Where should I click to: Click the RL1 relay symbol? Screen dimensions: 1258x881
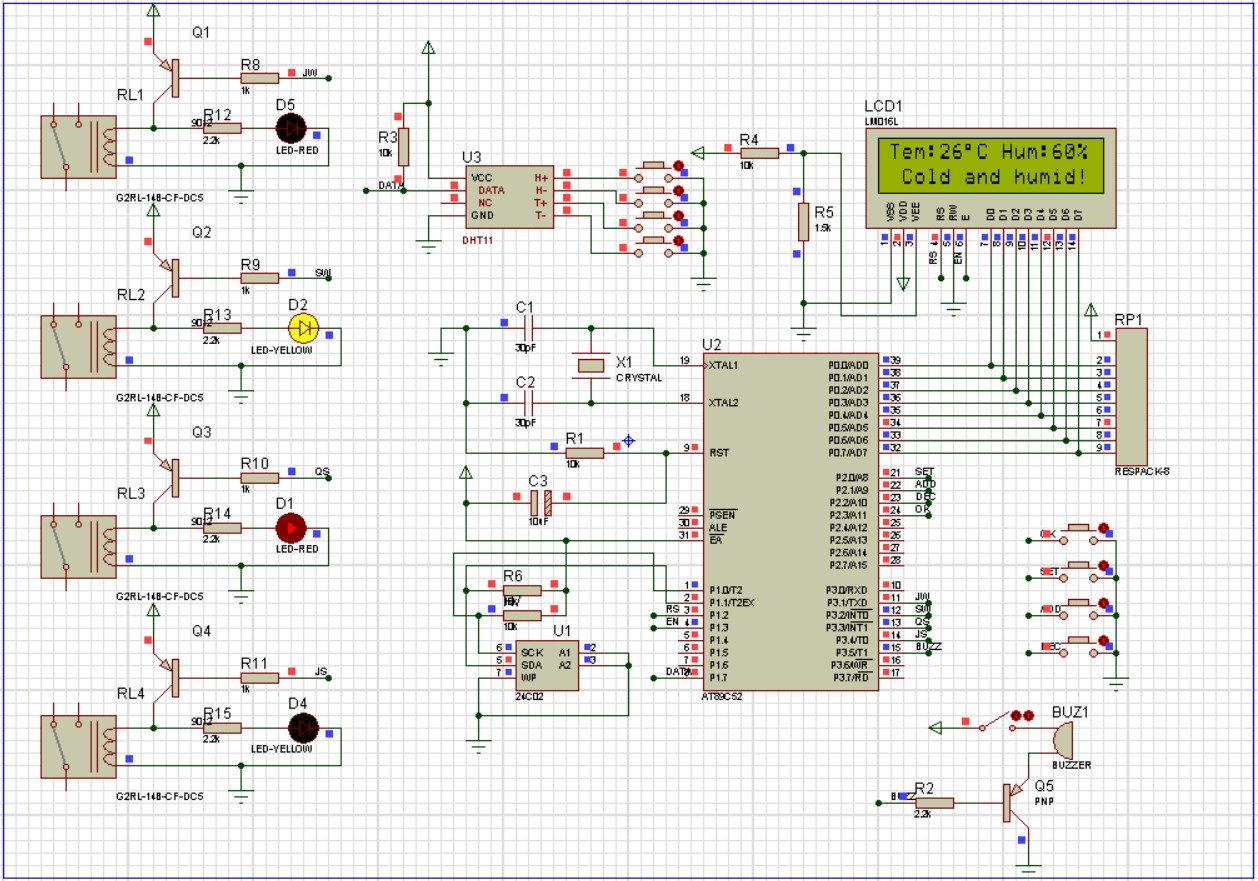[76, 145]
